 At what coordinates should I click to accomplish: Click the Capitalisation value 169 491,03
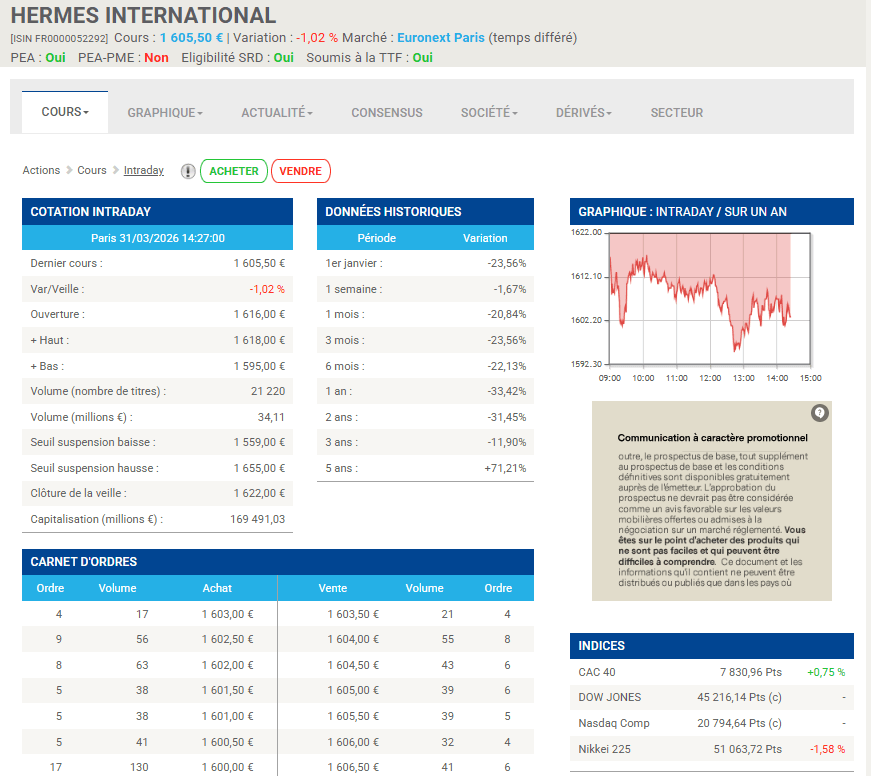257,519
